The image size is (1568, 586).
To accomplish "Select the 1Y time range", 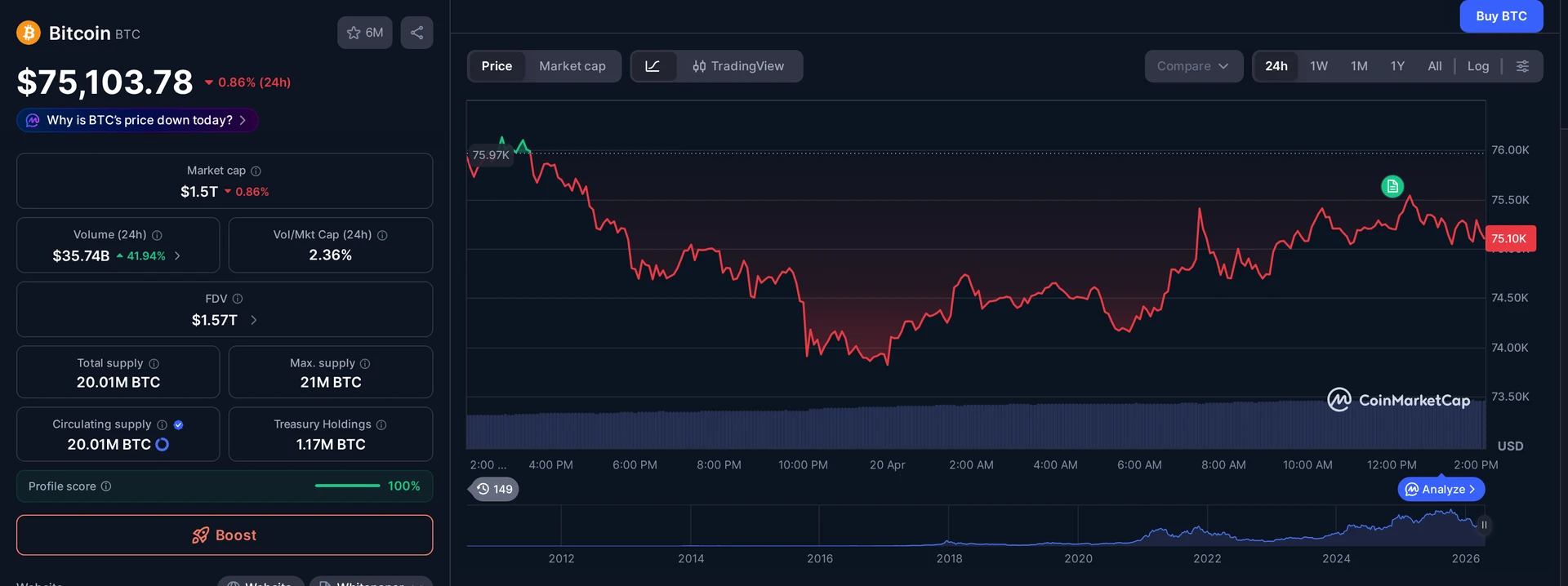I will tap(1397, 66).
